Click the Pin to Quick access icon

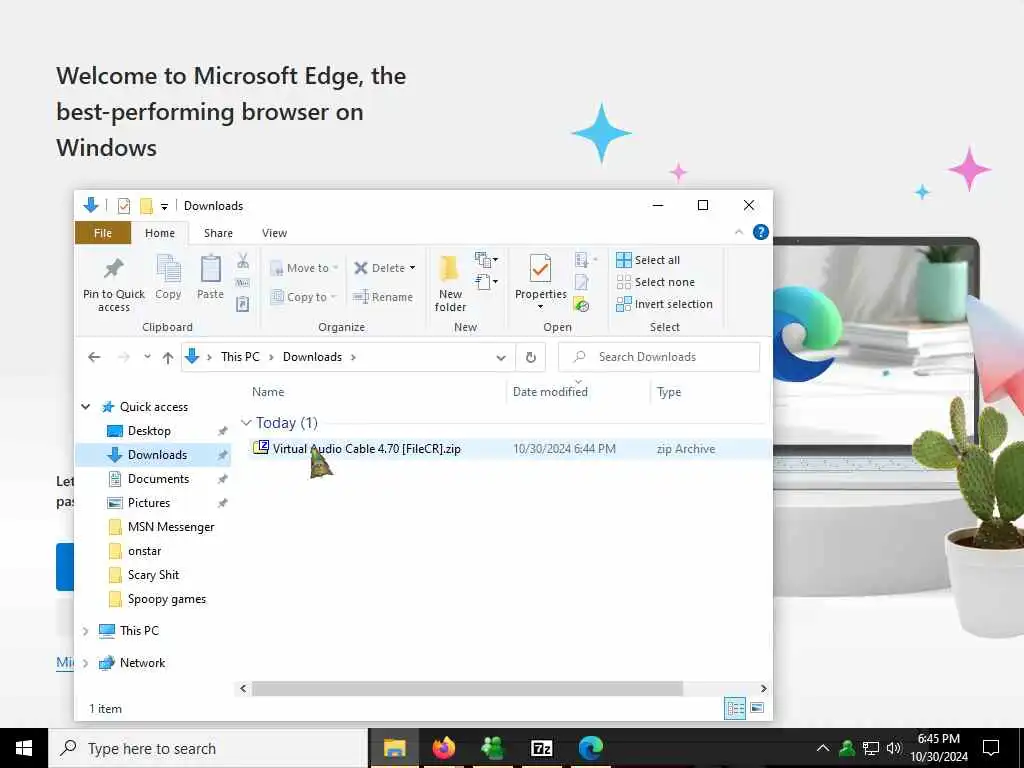coord(114,268)
